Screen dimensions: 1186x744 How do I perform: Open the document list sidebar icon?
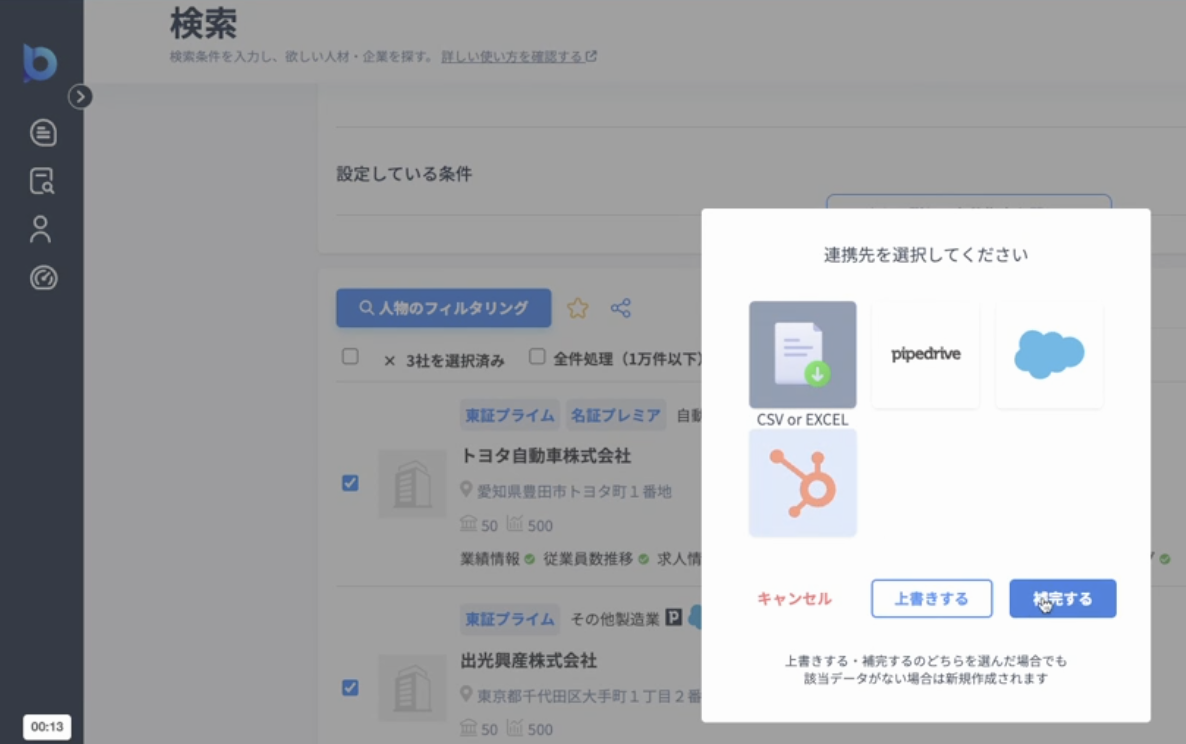coord(43,133)
